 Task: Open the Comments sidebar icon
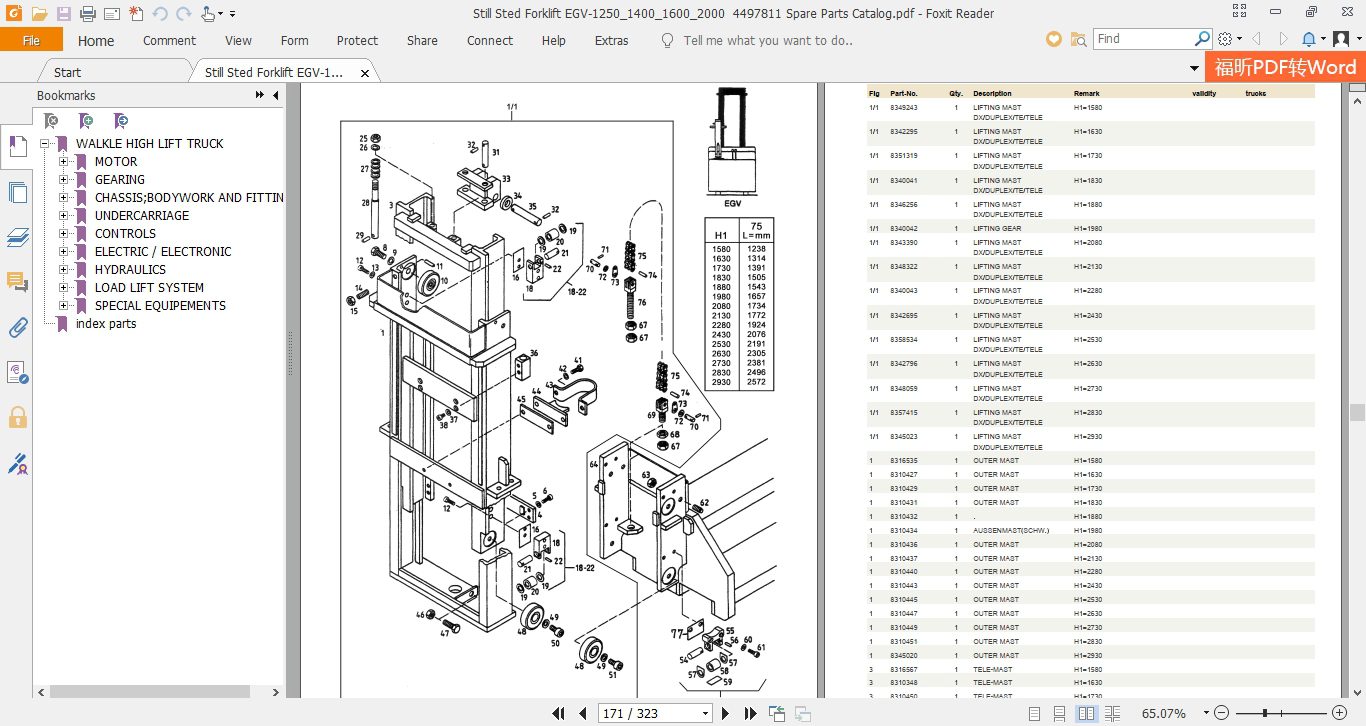(x=17, y=282)
